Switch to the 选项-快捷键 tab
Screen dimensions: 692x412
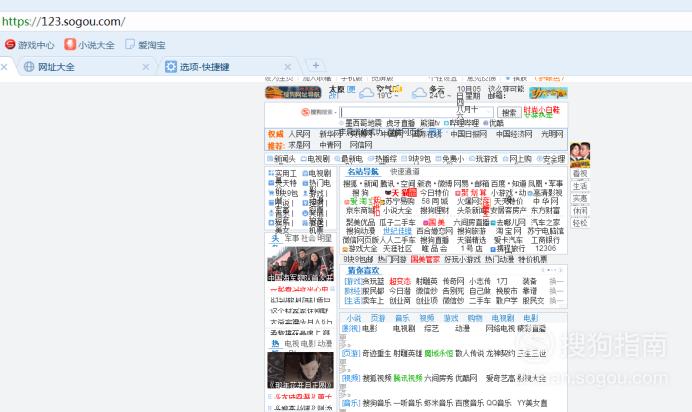229,67
